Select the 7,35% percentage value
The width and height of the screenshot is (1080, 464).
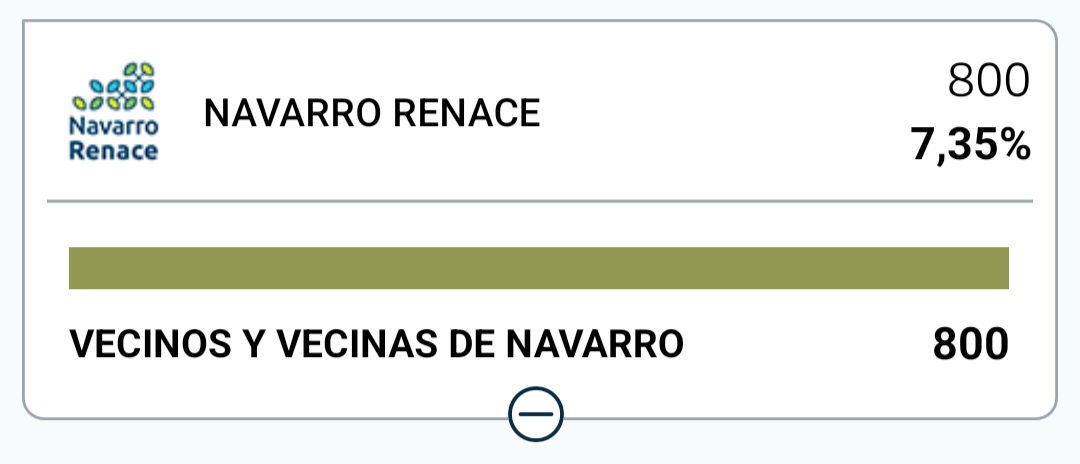pos(971,146)
